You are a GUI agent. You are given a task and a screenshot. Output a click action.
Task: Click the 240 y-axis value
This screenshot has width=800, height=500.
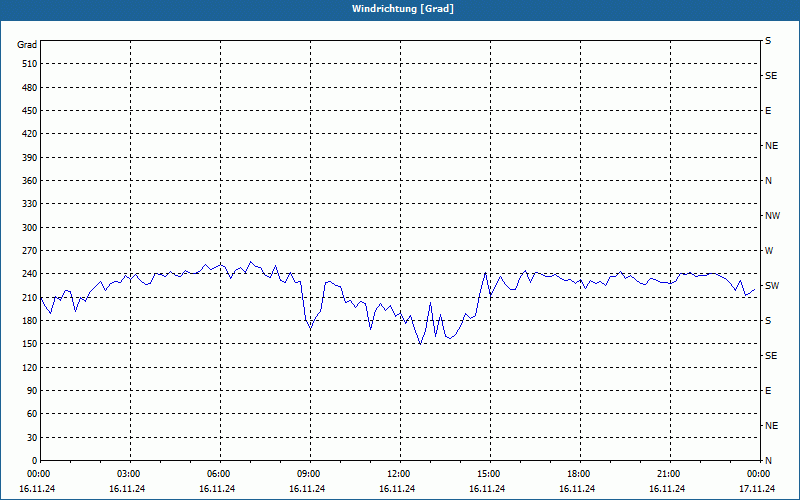tap(30, 274)
